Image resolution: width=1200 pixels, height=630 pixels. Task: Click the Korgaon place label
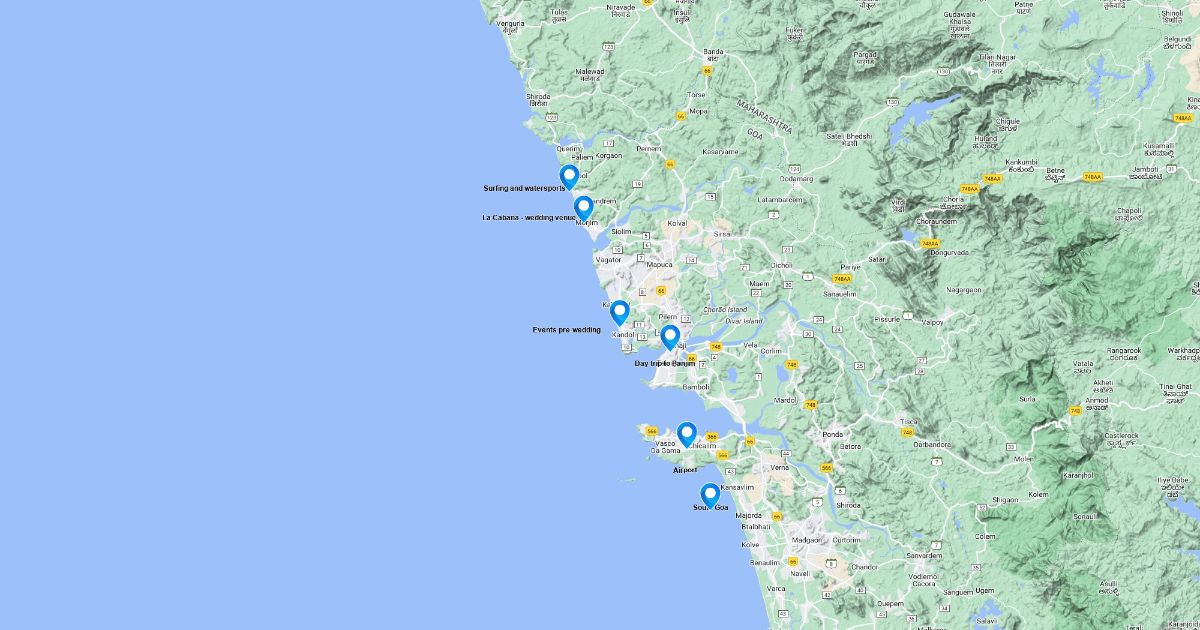click(x=609, y=155)
